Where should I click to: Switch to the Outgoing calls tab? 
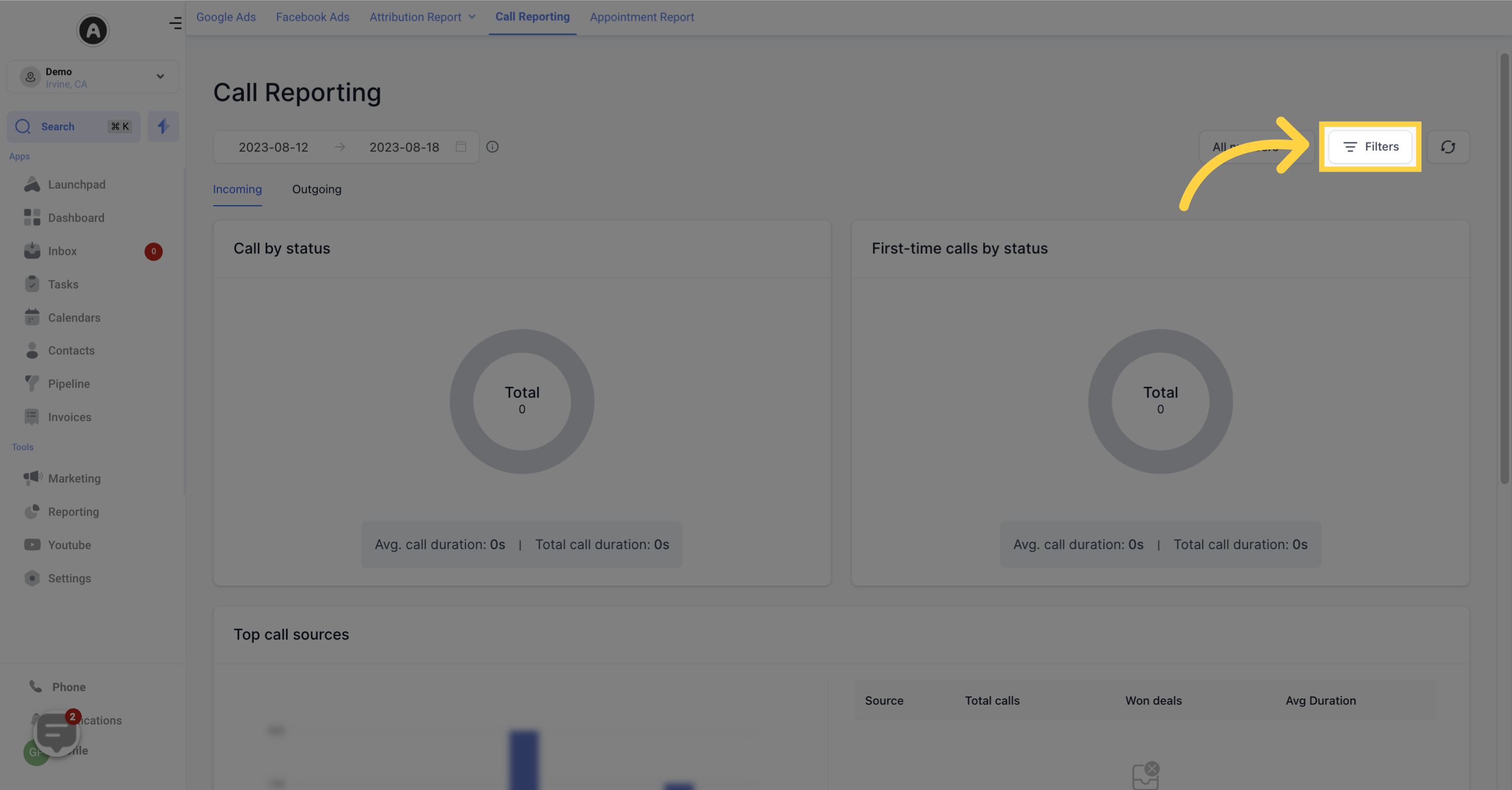(x=316, y=189)
